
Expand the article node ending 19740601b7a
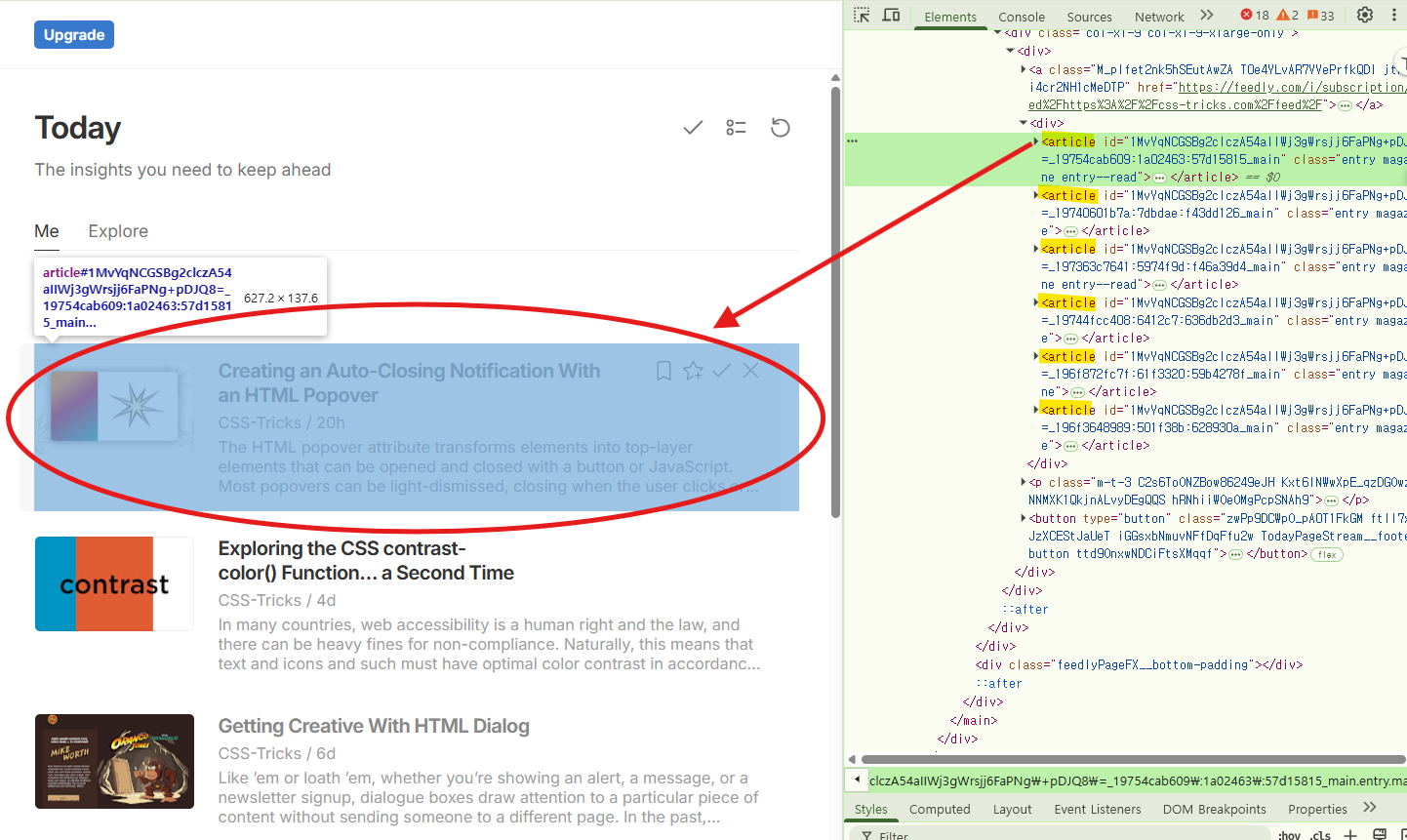tap(1036, 195)
